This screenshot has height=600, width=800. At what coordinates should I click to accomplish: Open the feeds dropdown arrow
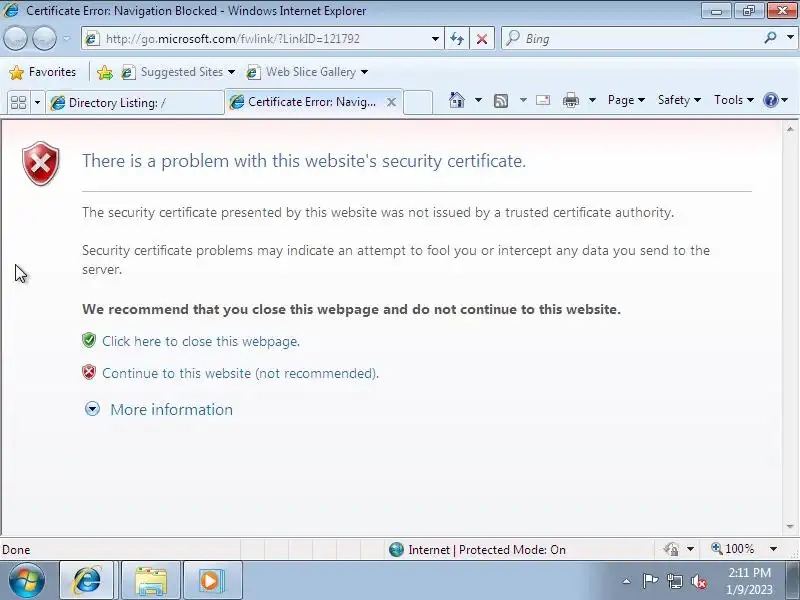coord(523,100)
